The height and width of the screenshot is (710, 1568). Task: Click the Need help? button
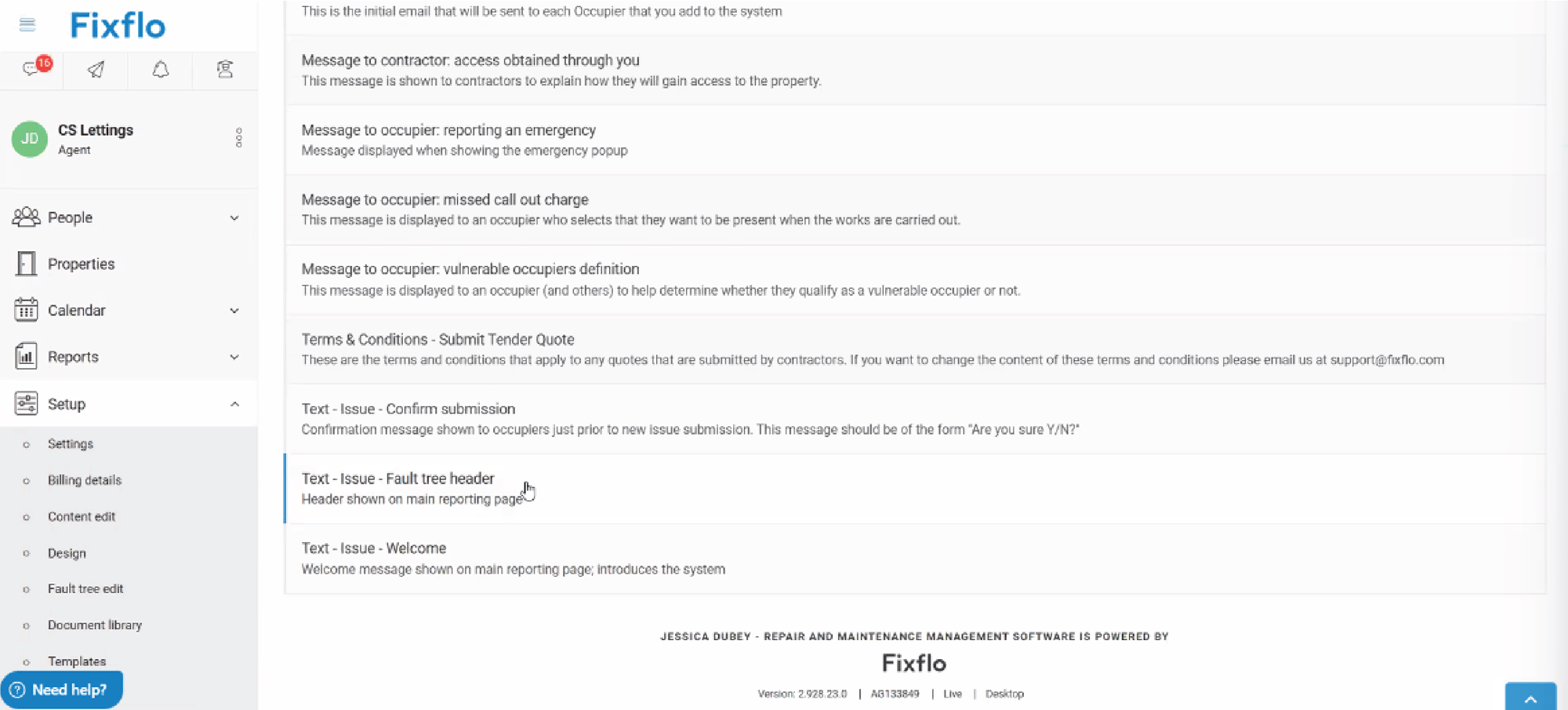61,690
